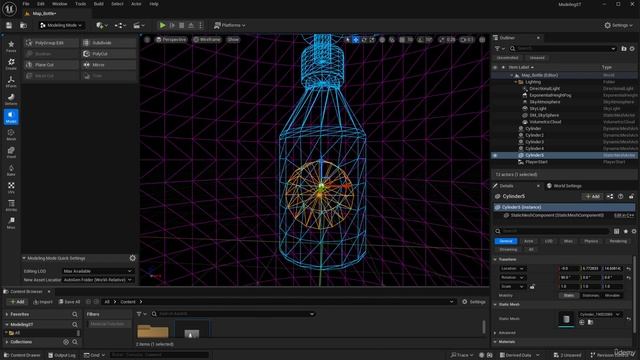Viewport: 640px width, 360px height.
Task: Toggle the Details property matrix grid icon
Action: point(616,231)
